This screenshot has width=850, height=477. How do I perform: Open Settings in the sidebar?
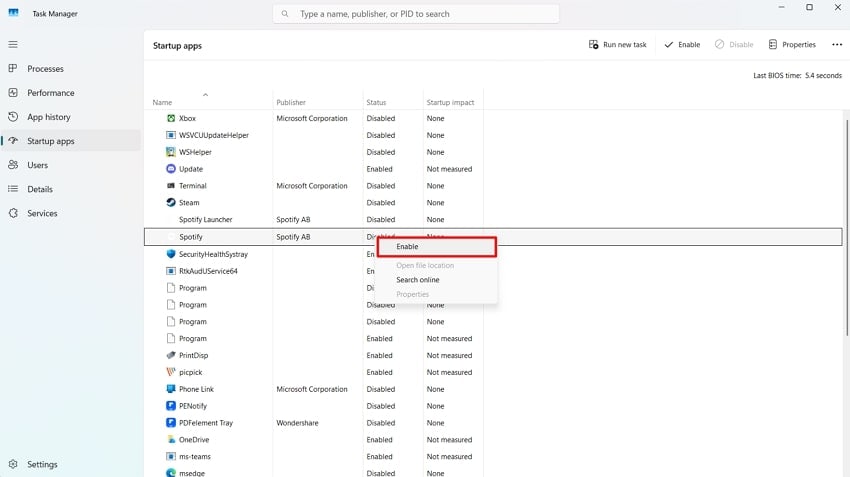(71, 464)
